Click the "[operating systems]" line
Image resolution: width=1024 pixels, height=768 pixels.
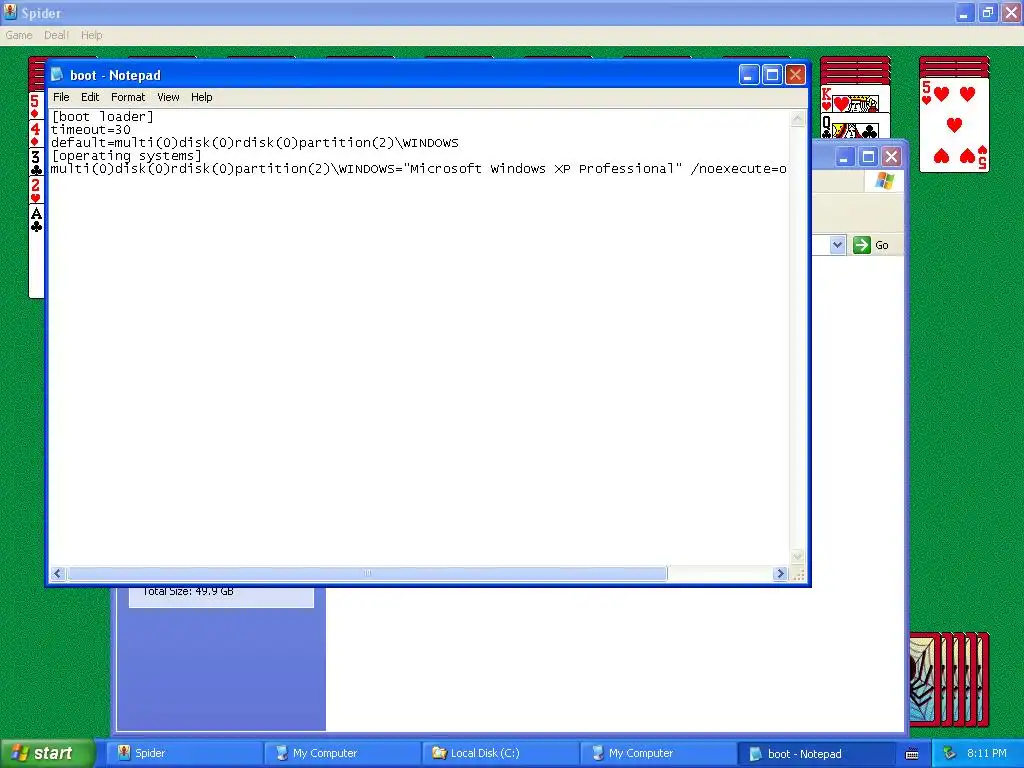[127, 156]
